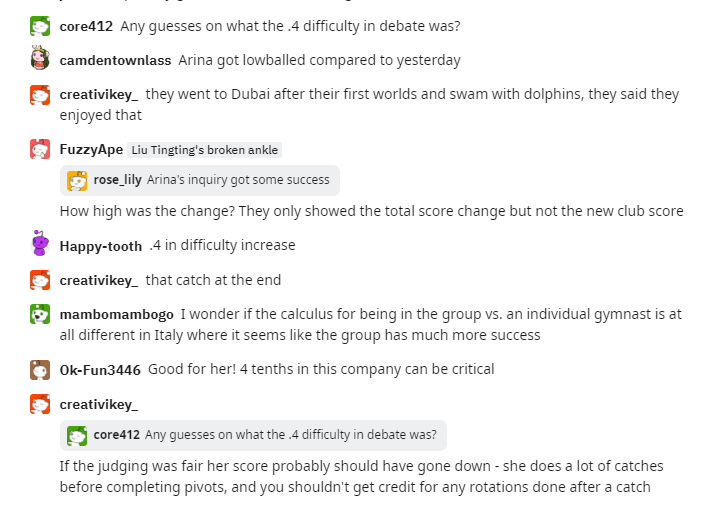This screenshot has width=707, height=509.
Task: Visit FuzzyApe's username link
Action: [91, 150]
